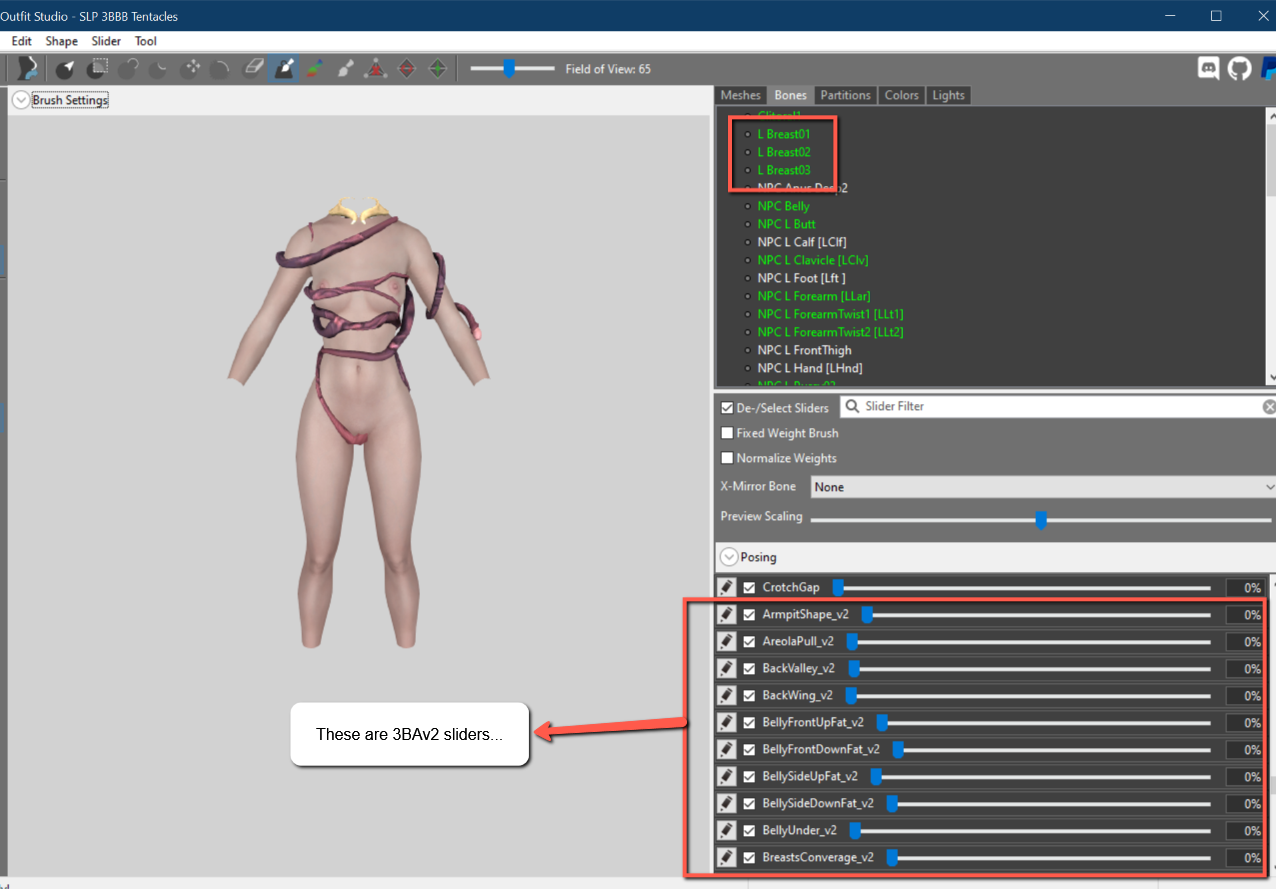Image resolution: width=1276 pixels, height=889 pixels.
Task: Select the Mask brush tool
Action: (97, 69)
